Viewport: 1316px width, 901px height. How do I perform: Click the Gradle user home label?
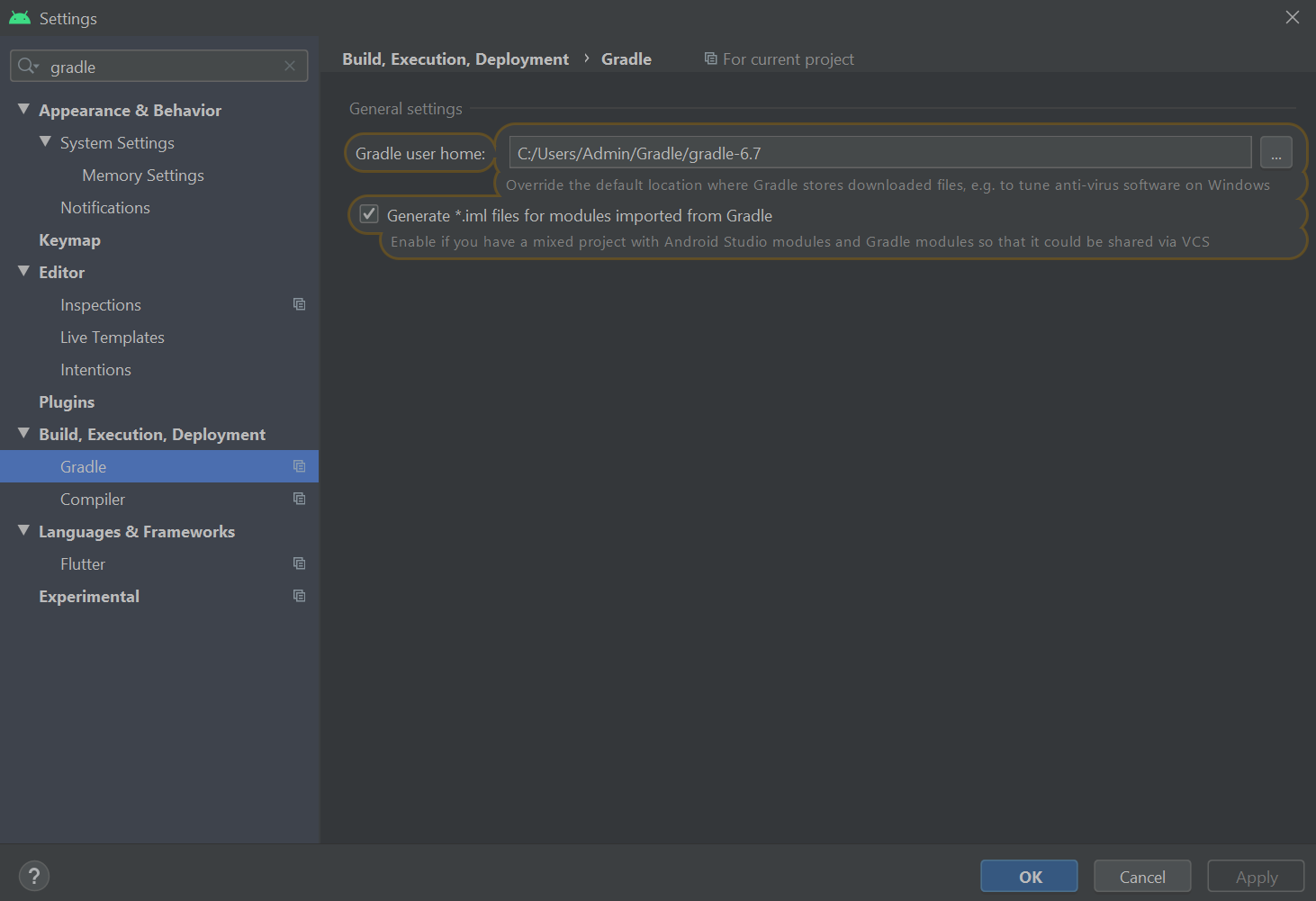[420, 154]
